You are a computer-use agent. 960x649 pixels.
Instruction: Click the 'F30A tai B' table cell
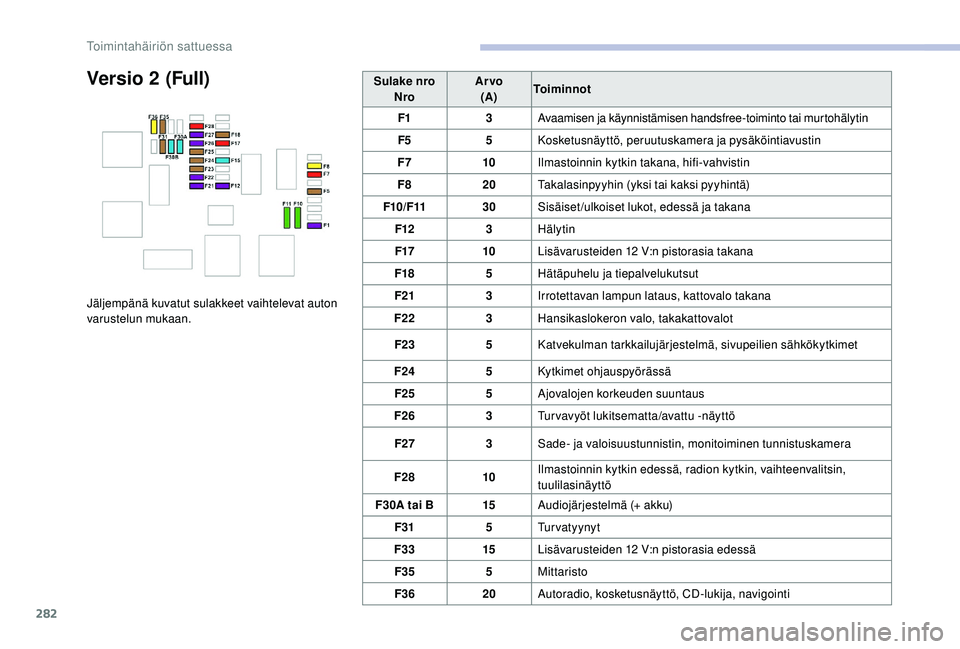click(x=404, y=505)
